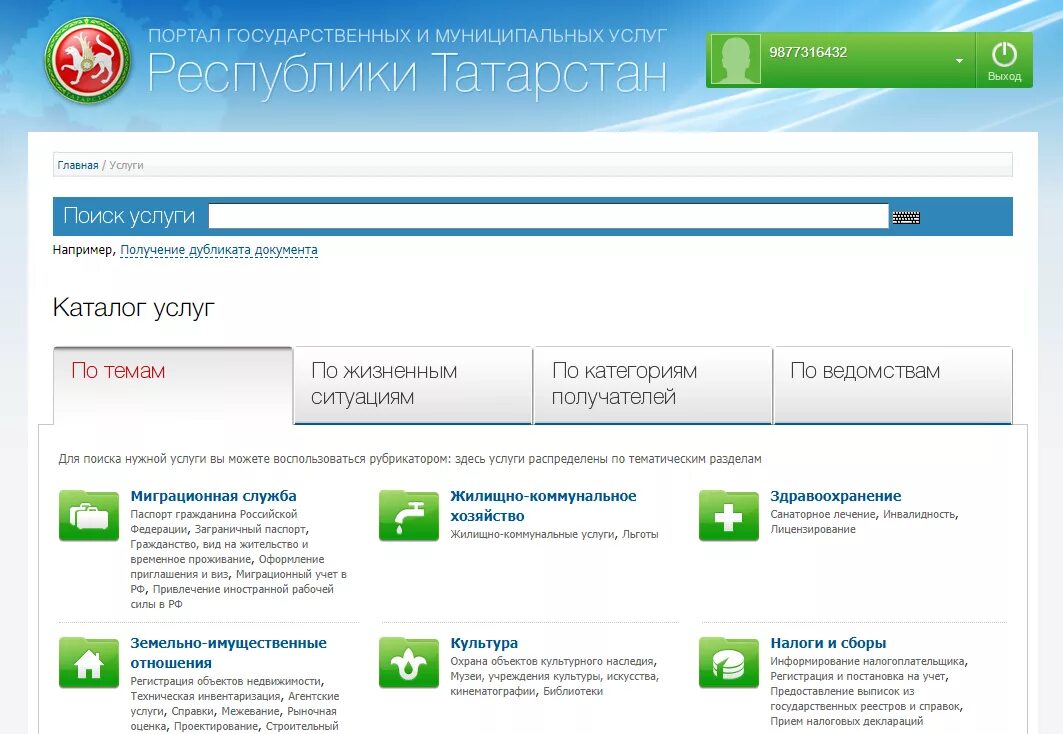Image resolution: width=1063 pixels, height=734 pixels.
Task: Click the Каталог услуг heading
Action: [134, 308]
